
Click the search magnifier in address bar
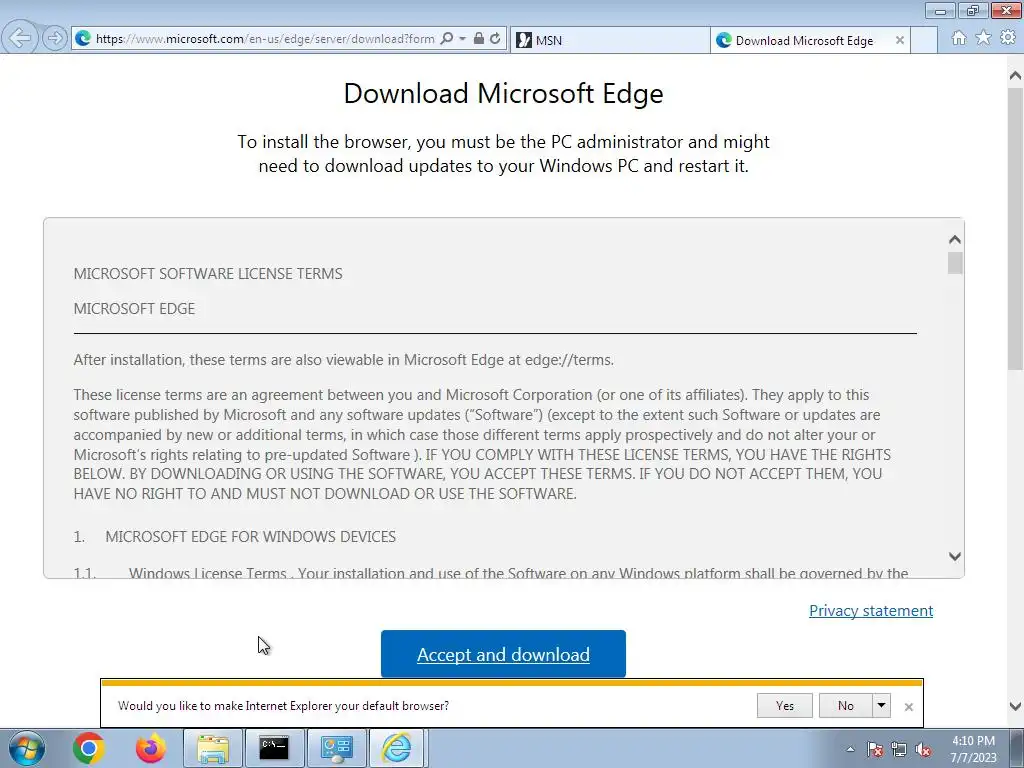point(447,39)
